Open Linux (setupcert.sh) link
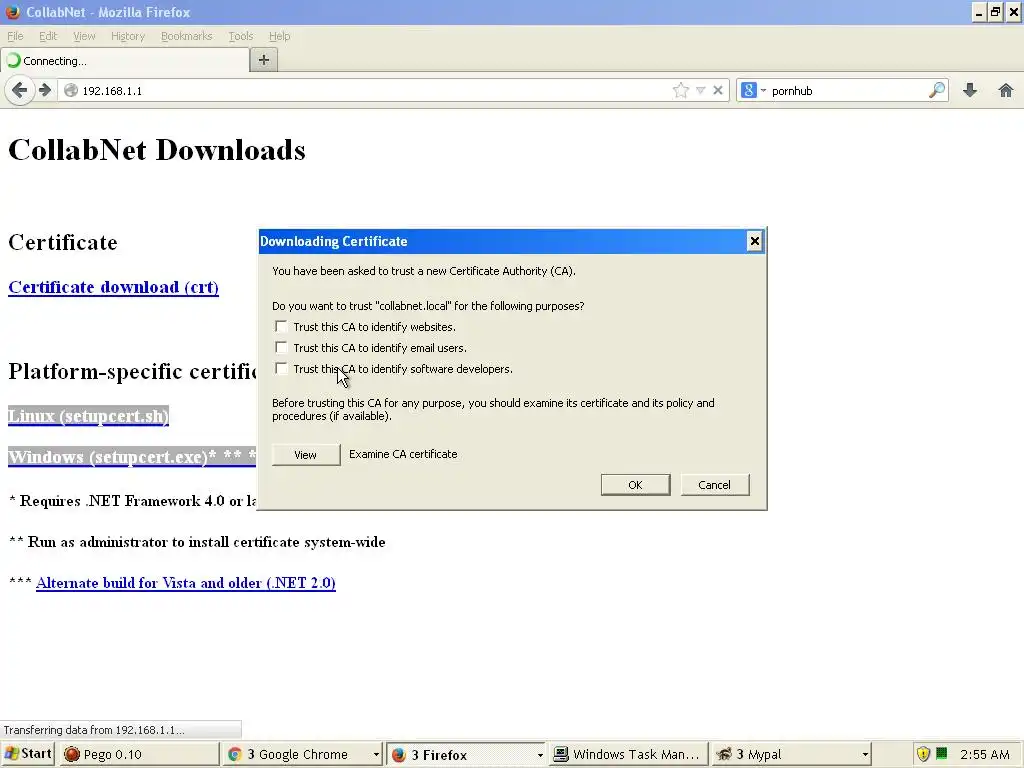The width and height of the screenshot is (1024, 768). tap(88, 416)
